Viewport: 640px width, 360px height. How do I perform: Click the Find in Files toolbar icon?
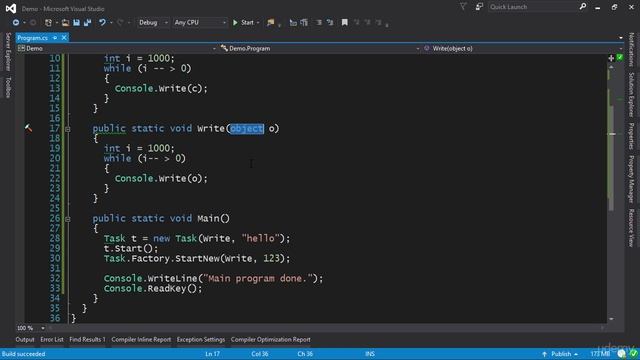pos(270,22)
